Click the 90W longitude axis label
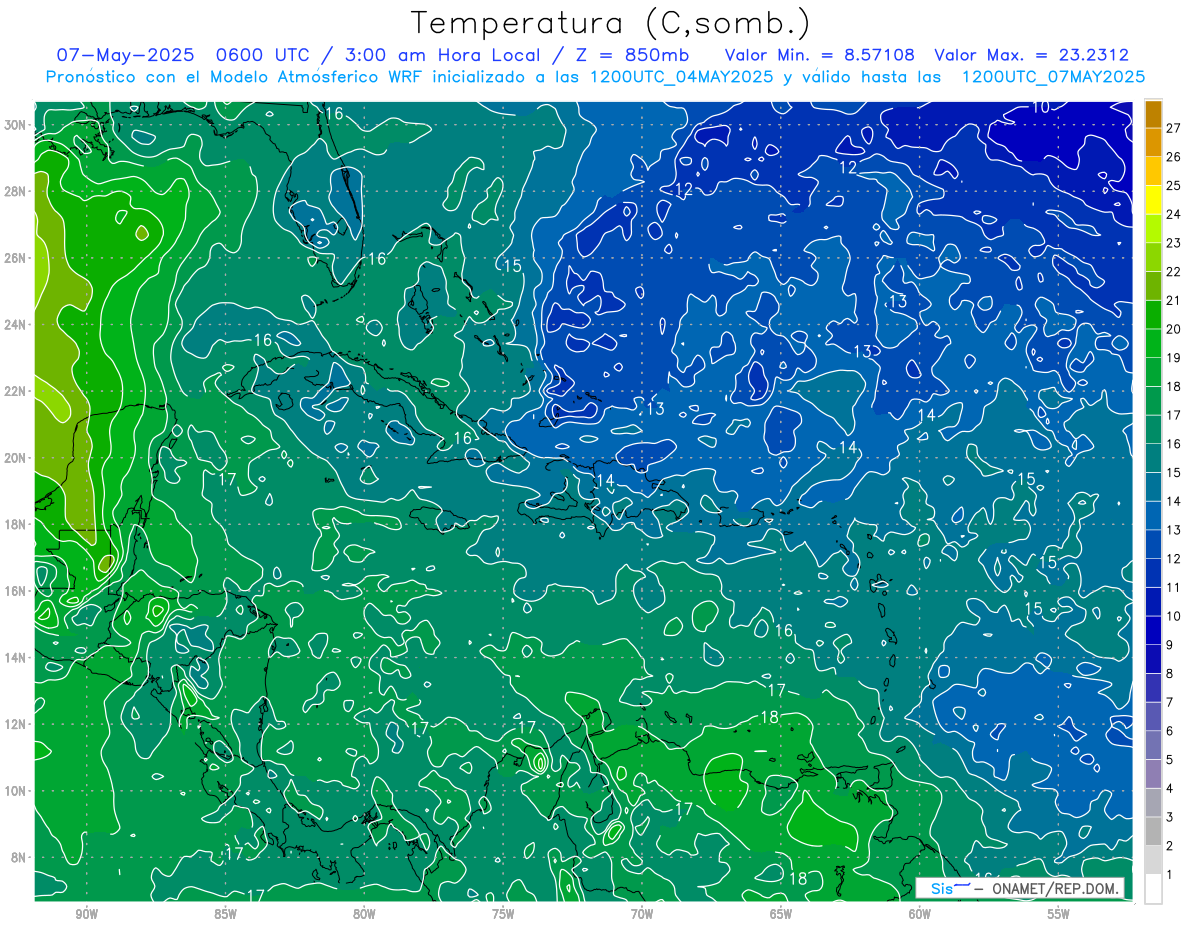 point(86,914)
